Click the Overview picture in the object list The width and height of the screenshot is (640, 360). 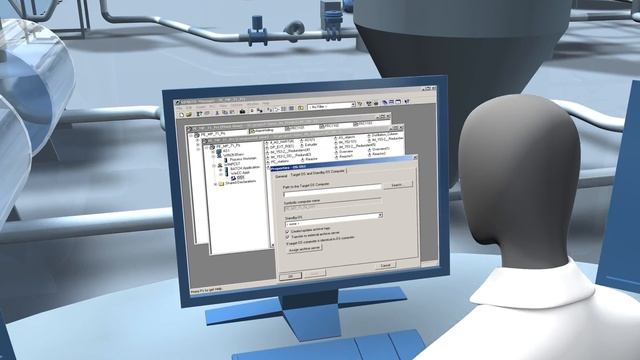346,151
